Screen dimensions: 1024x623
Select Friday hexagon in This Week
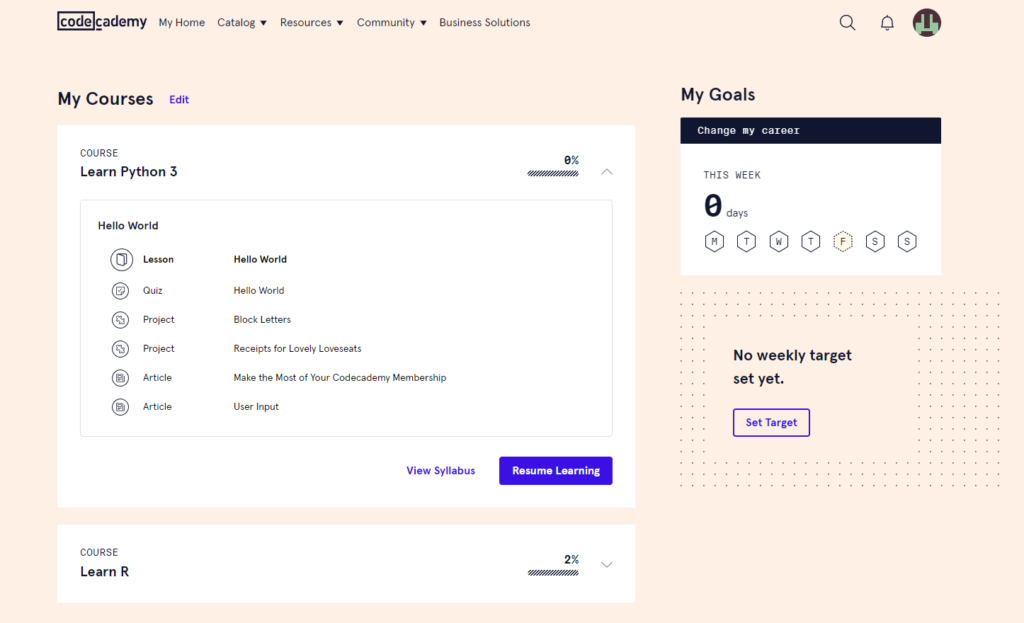click(843, 242)
